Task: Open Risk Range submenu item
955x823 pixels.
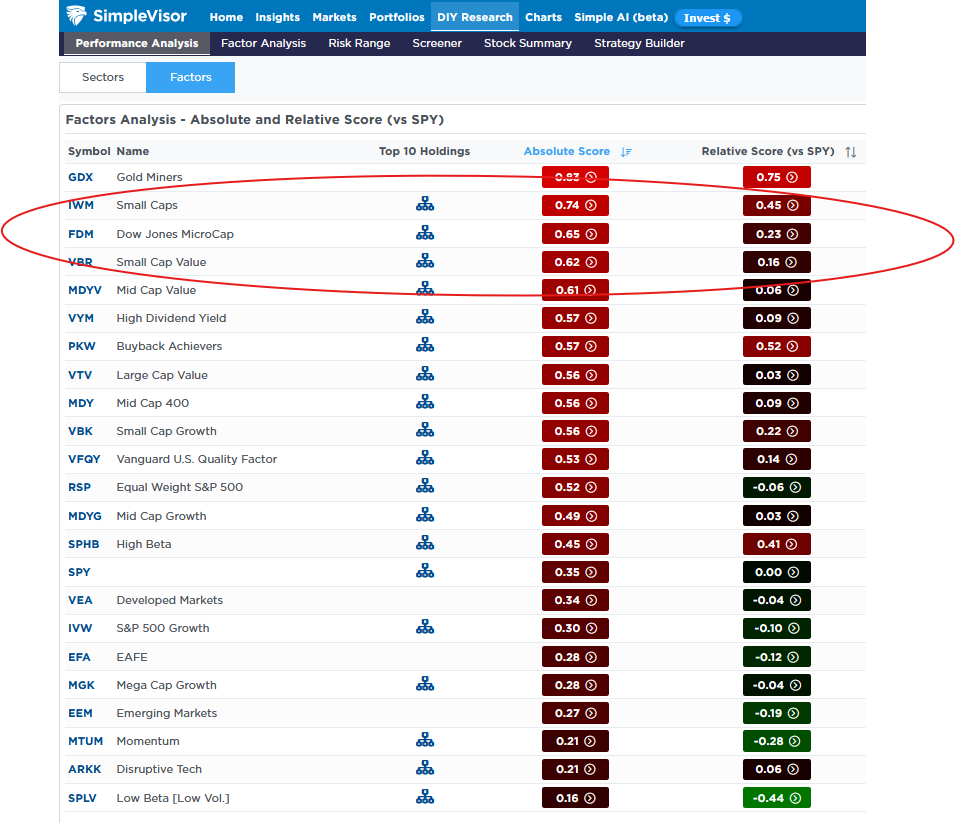Action: [x=359, y=44]
